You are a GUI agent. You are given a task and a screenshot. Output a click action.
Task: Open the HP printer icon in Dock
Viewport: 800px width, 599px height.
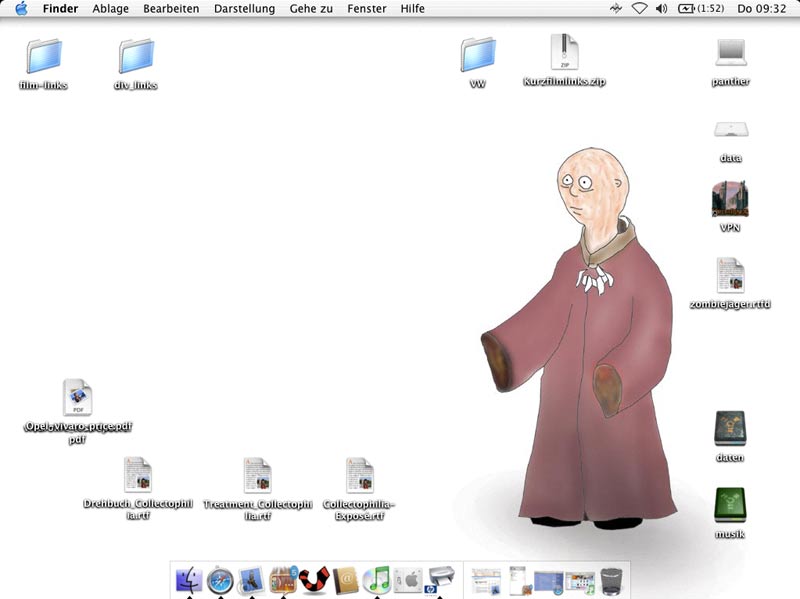[440, 581]
